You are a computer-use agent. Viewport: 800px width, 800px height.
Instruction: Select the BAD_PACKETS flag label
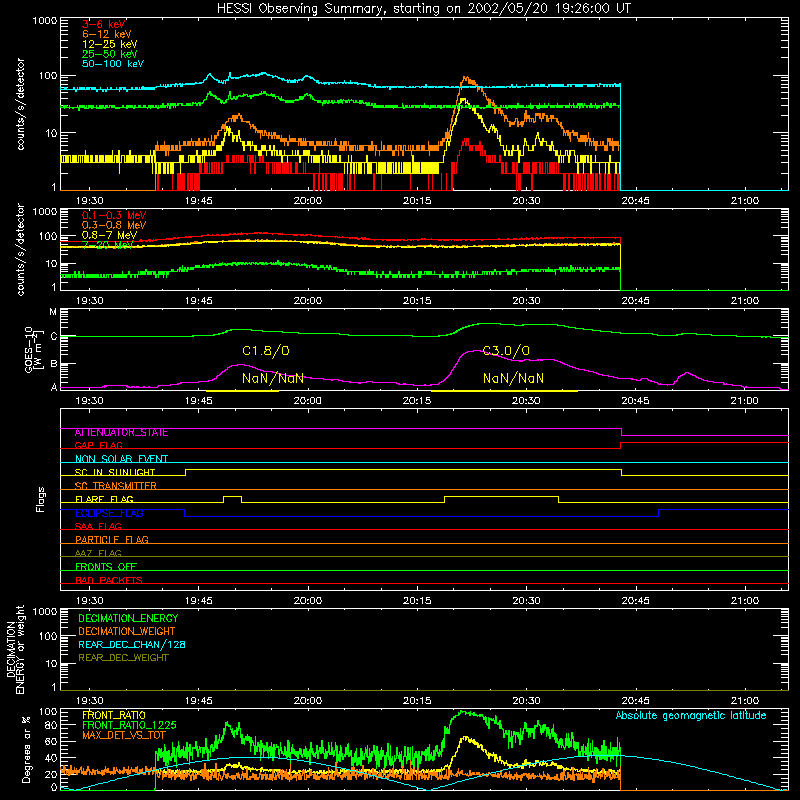[109, 580]
